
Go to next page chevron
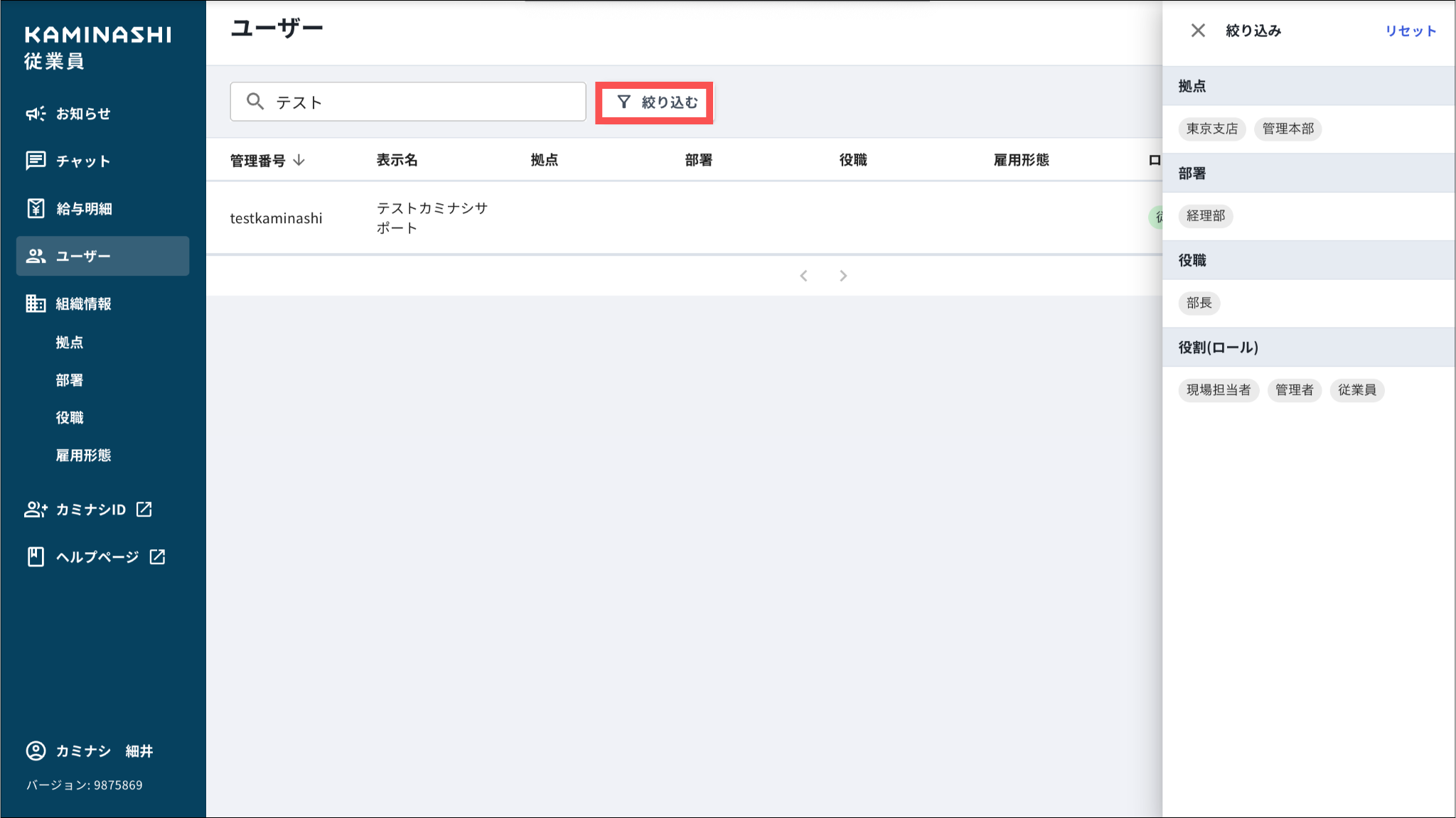tap(843, 276)
